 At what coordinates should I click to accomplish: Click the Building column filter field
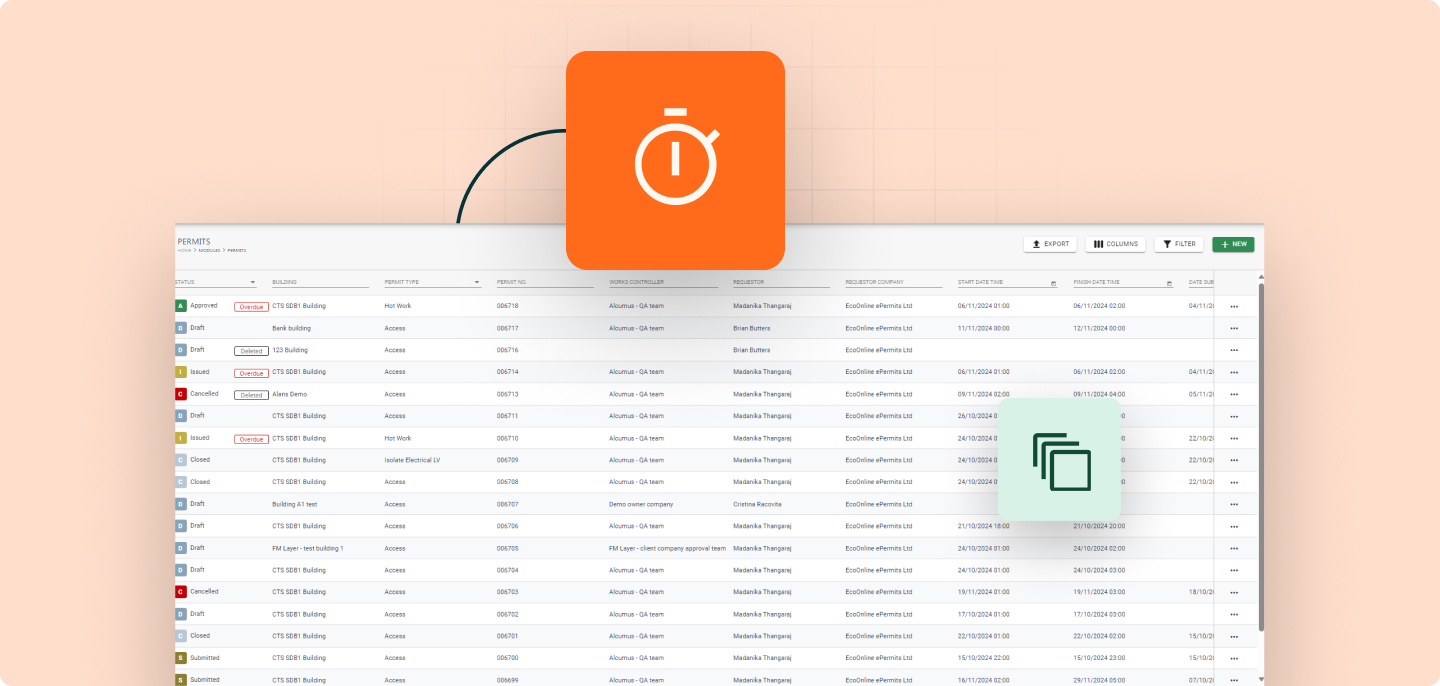[320, 283]
